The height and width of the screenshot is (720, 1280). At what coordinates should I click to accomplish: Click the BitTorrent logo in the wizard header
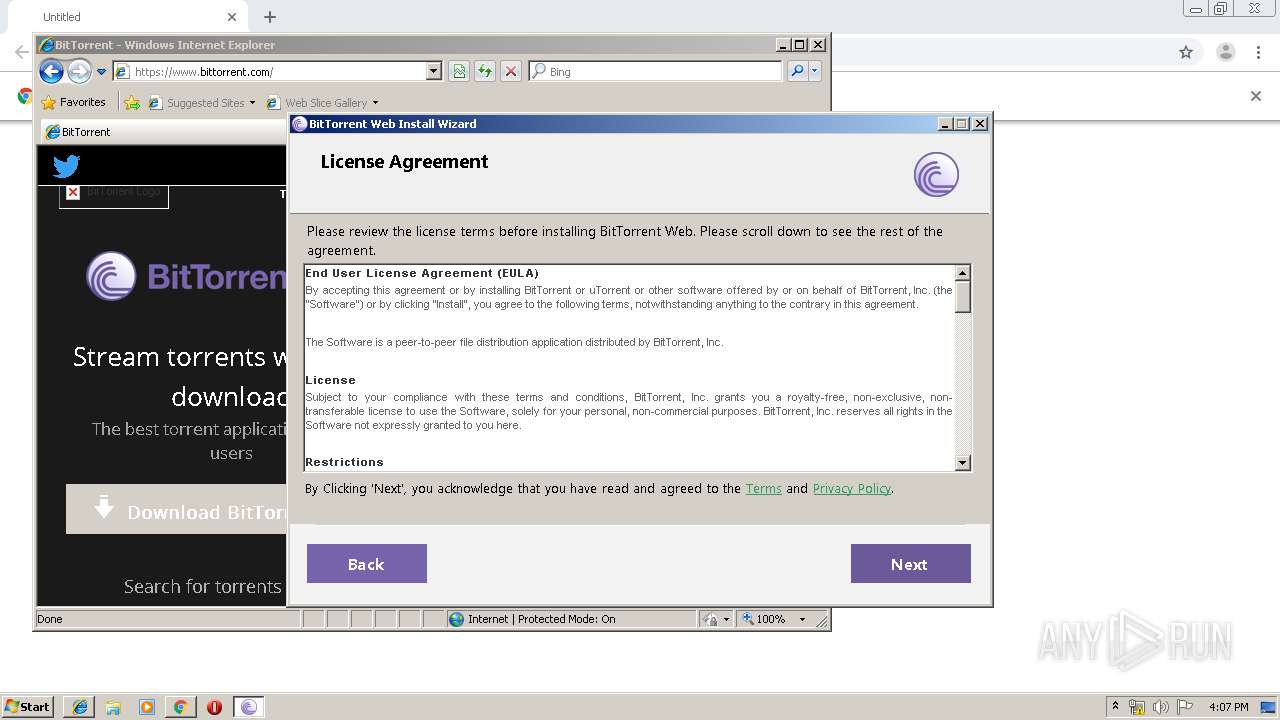(936, 174)
